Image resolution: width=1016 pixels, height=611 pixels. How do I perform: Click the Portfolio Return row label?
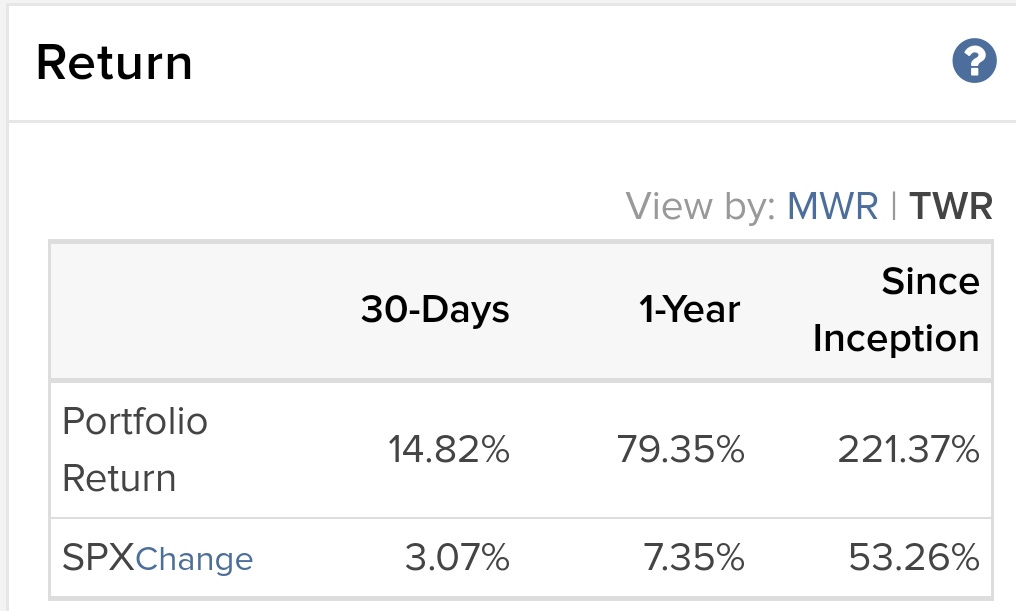pos(135,450)
